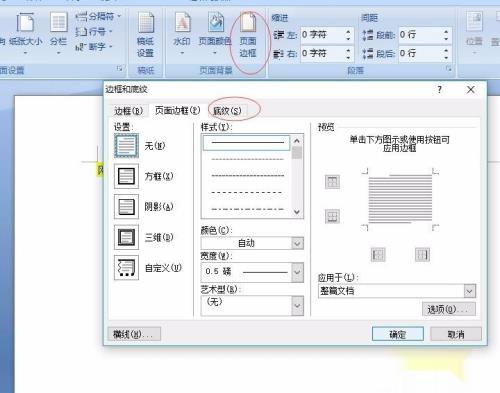Toggle the top border in the preview

(x=332, y=182)
